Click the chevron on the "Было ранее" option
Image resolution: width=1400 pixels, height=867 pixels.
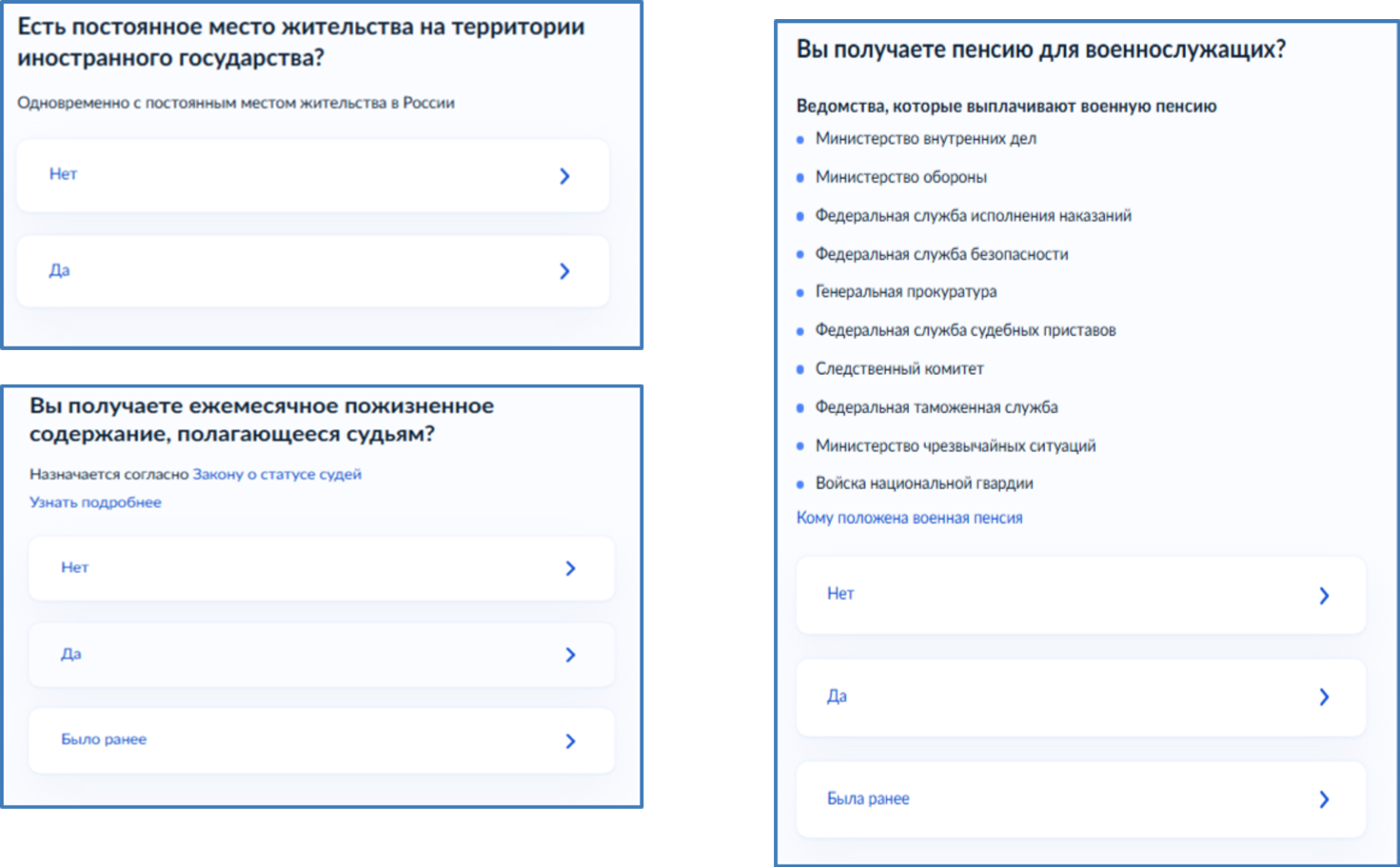[x=571, y=740]
